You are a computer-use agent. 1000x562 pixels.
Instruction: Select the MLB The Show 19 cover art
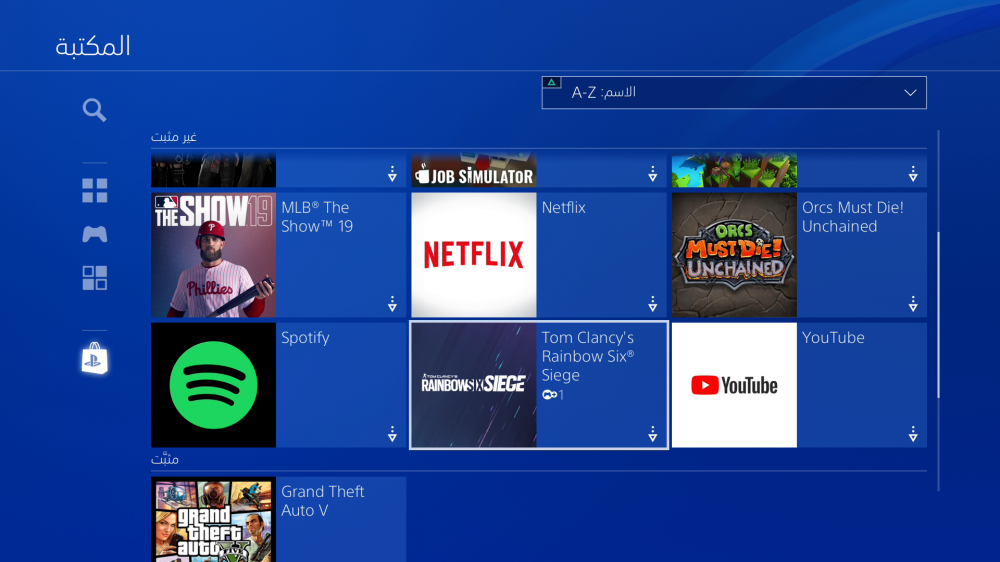click(x=214, y=255)
